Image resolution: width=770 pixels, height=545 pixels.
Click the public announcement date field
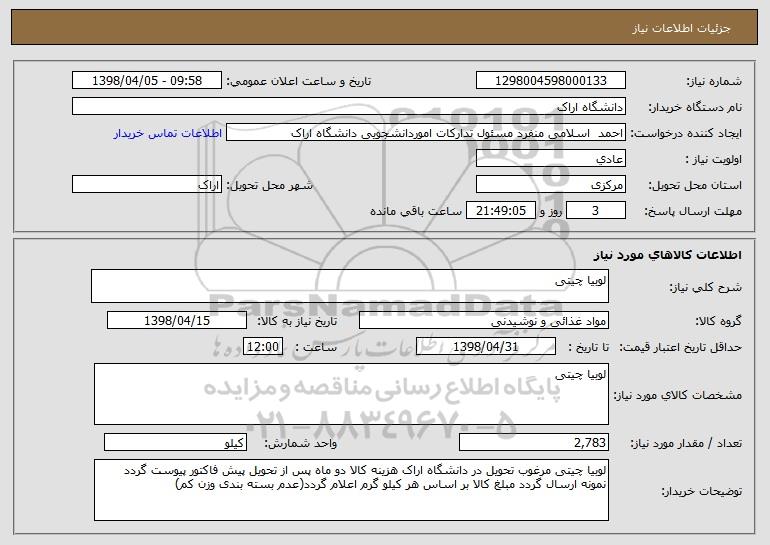tap(147, 81)
